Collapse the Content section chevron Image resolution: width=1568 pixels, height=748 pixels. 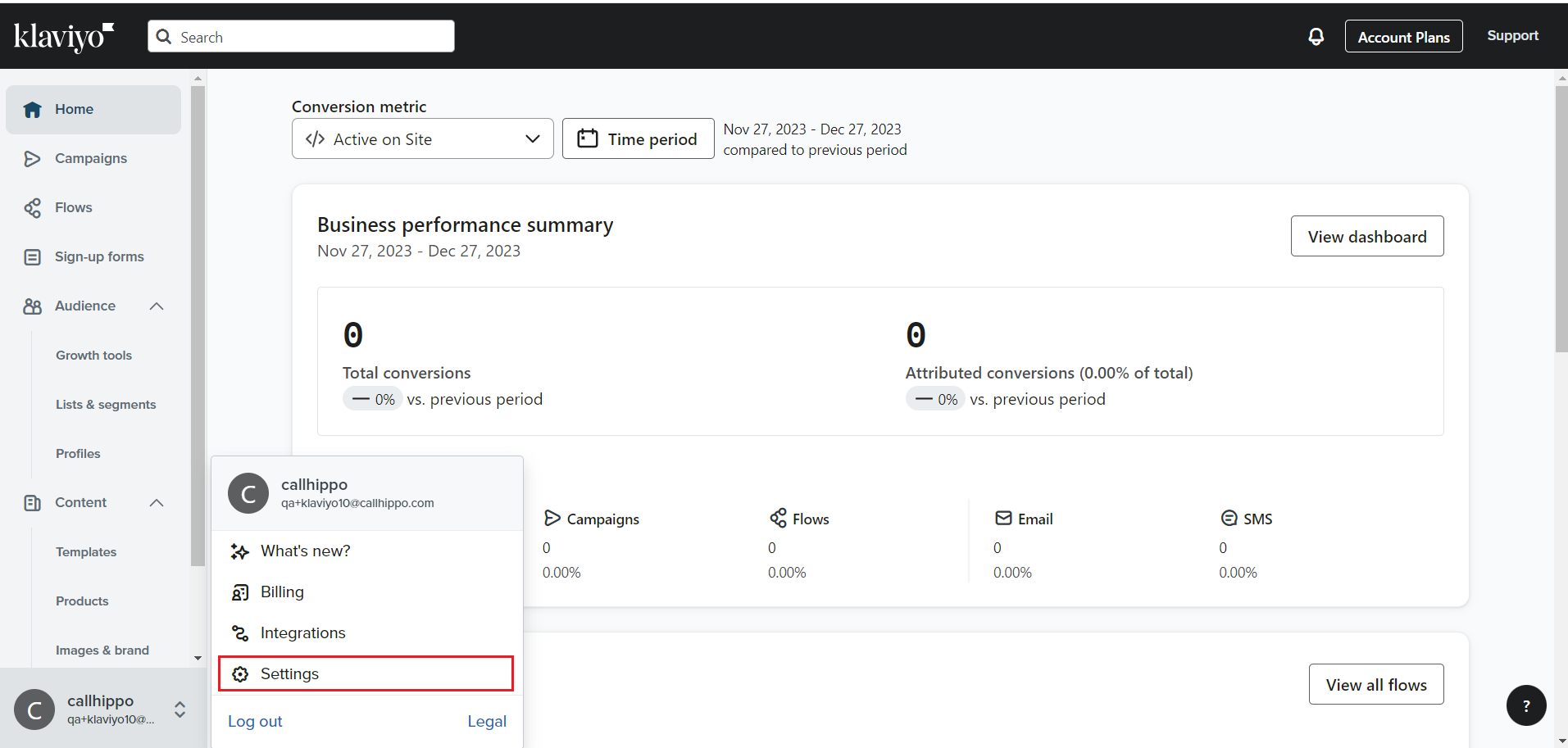[157, 503]
